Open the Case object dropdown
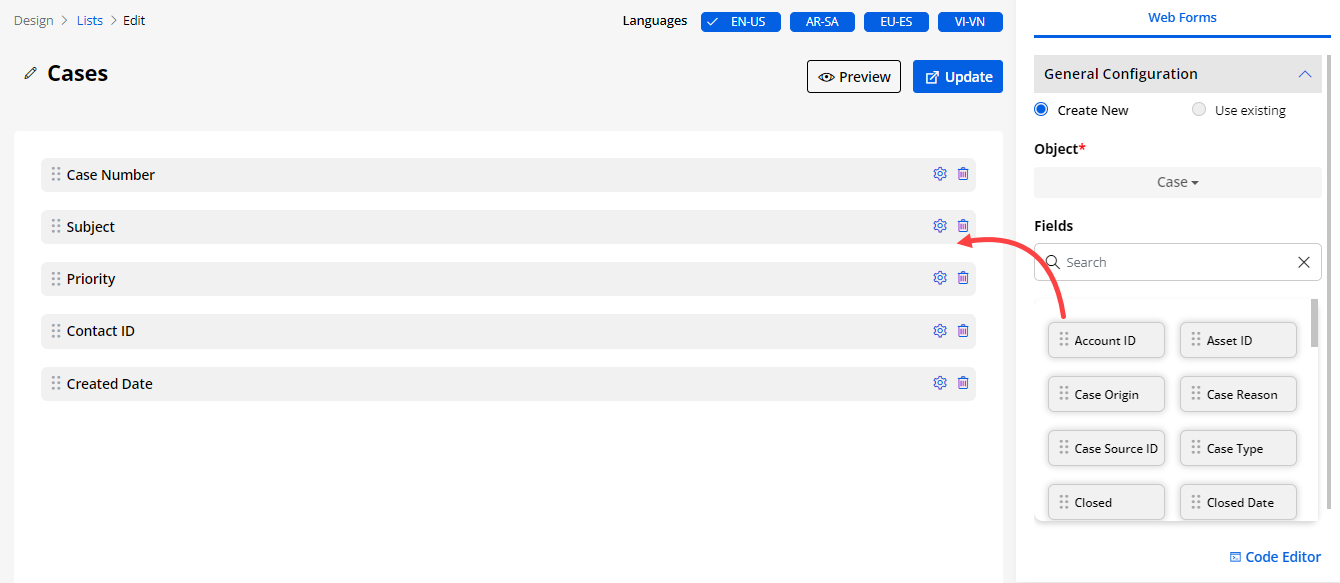1340x583 pixels. (x=1177, y=182)
